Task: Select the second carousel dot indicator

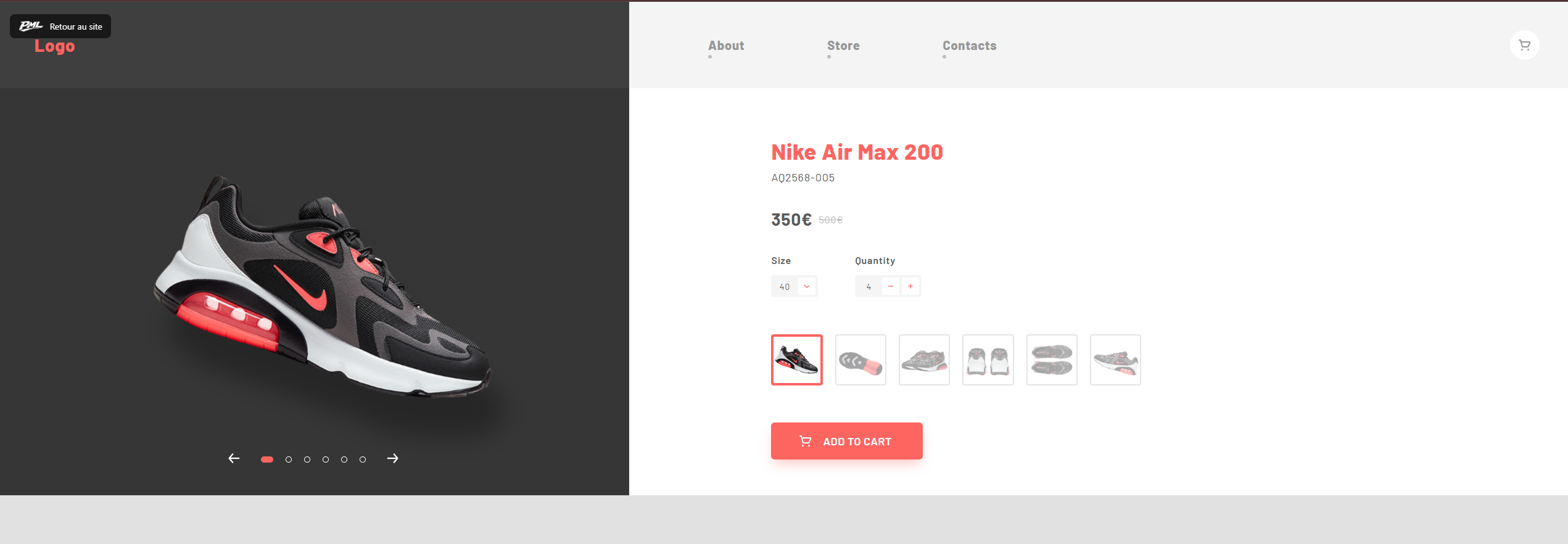Action: pyautogui.click(x=289, y=460)
